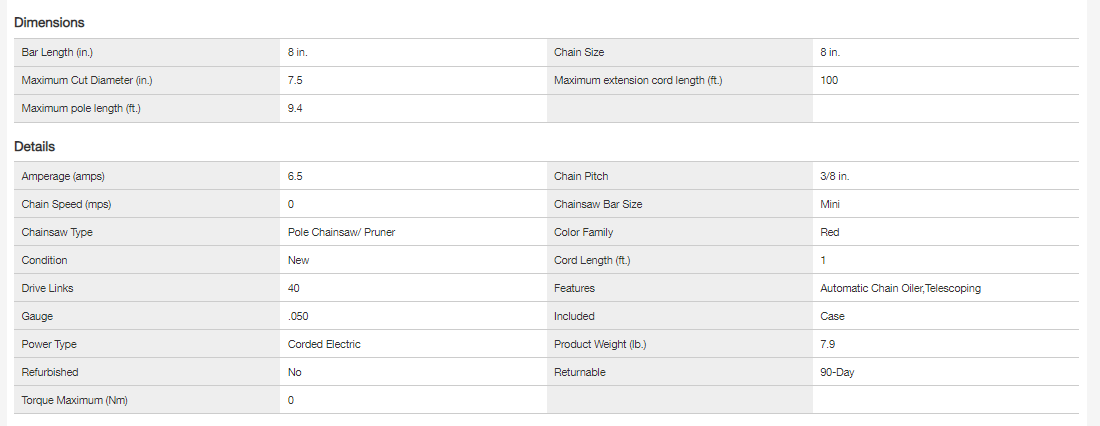Click the Chainsaw Bar Size value Mini
The image size is (1100, 426).
click(830, 204)
